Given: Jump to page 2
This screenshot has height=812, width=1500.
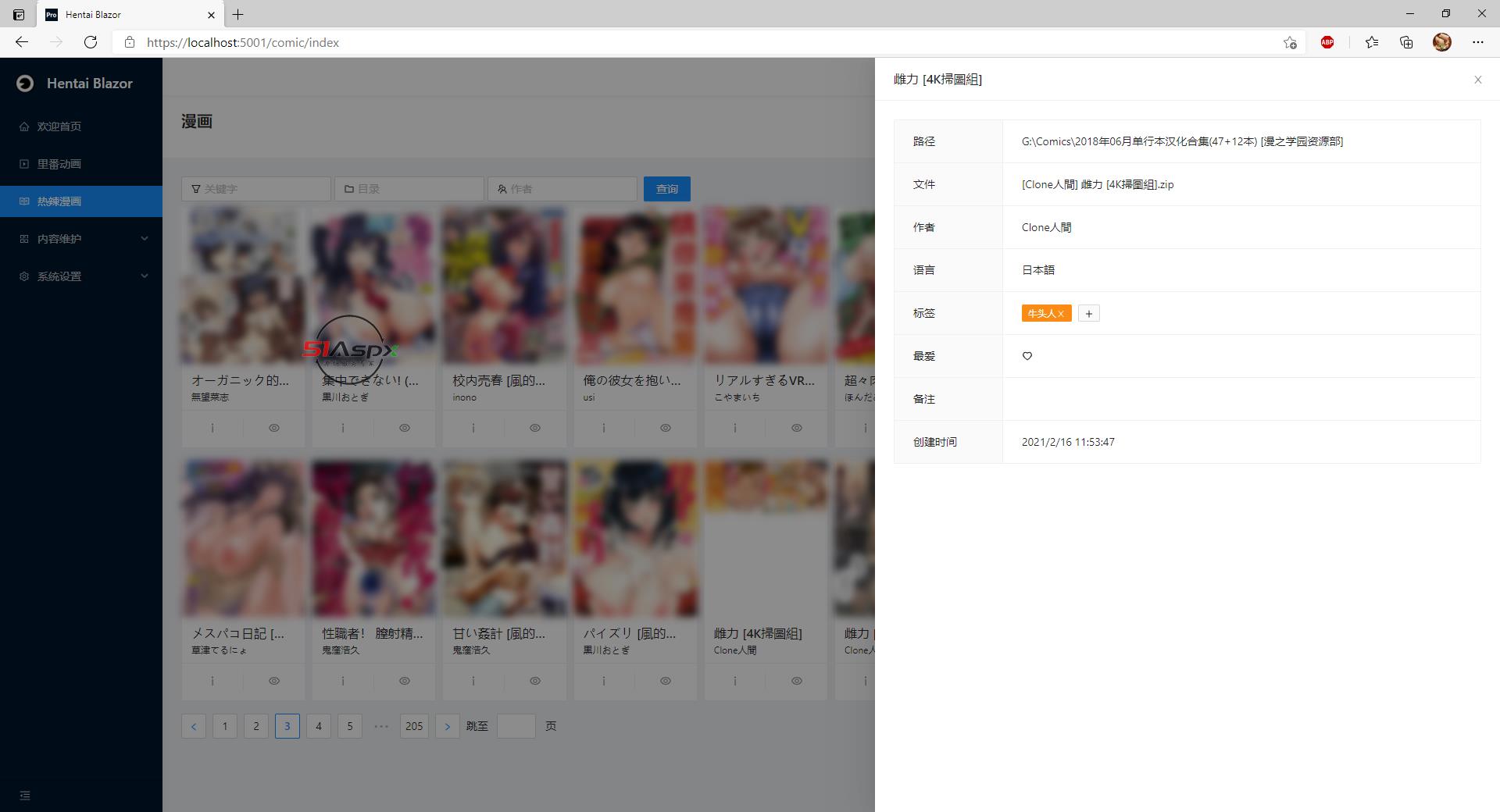Looking at the screenshot, I should point(256,726).
